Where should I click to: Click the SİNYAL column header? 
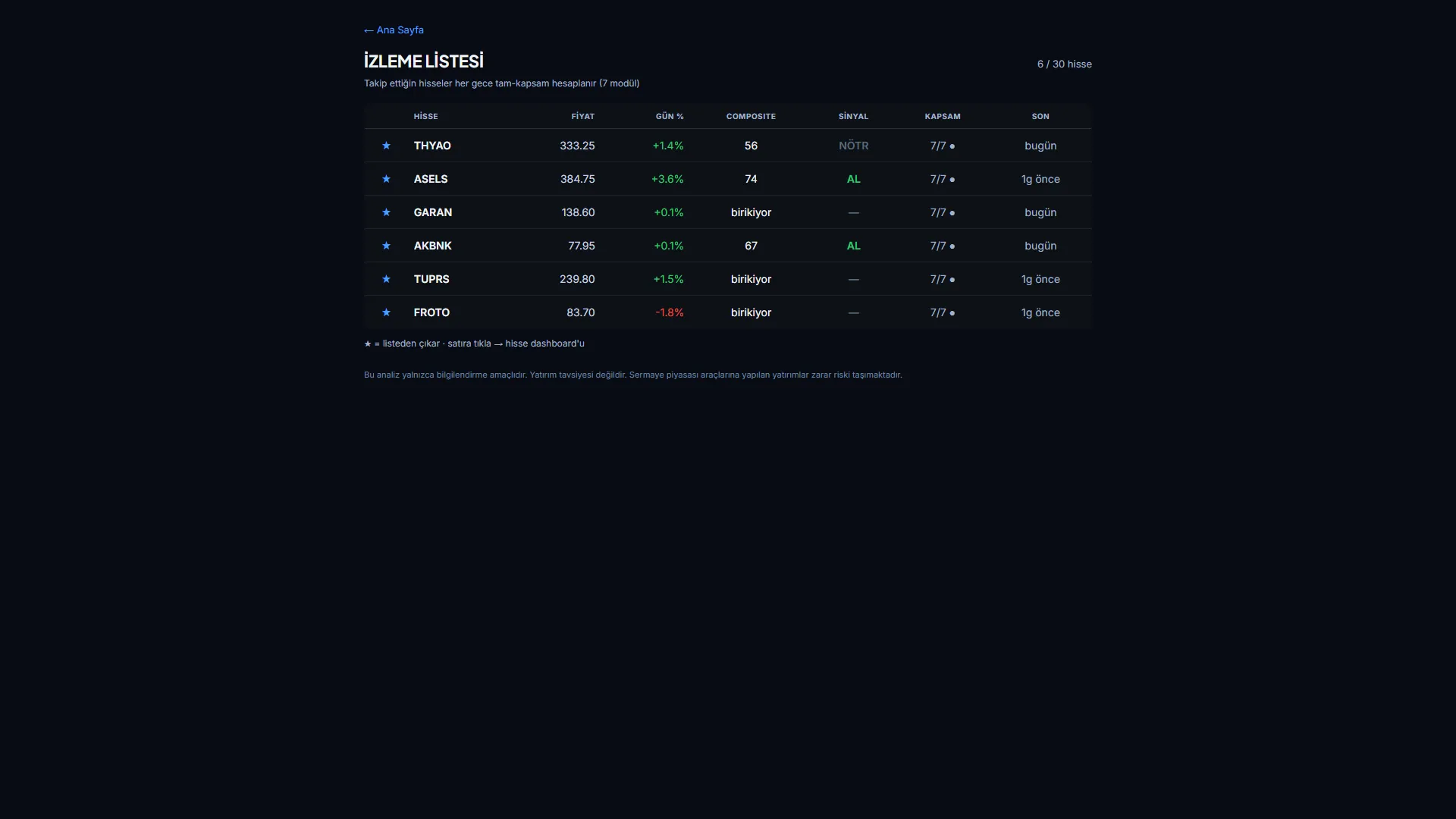853,117
